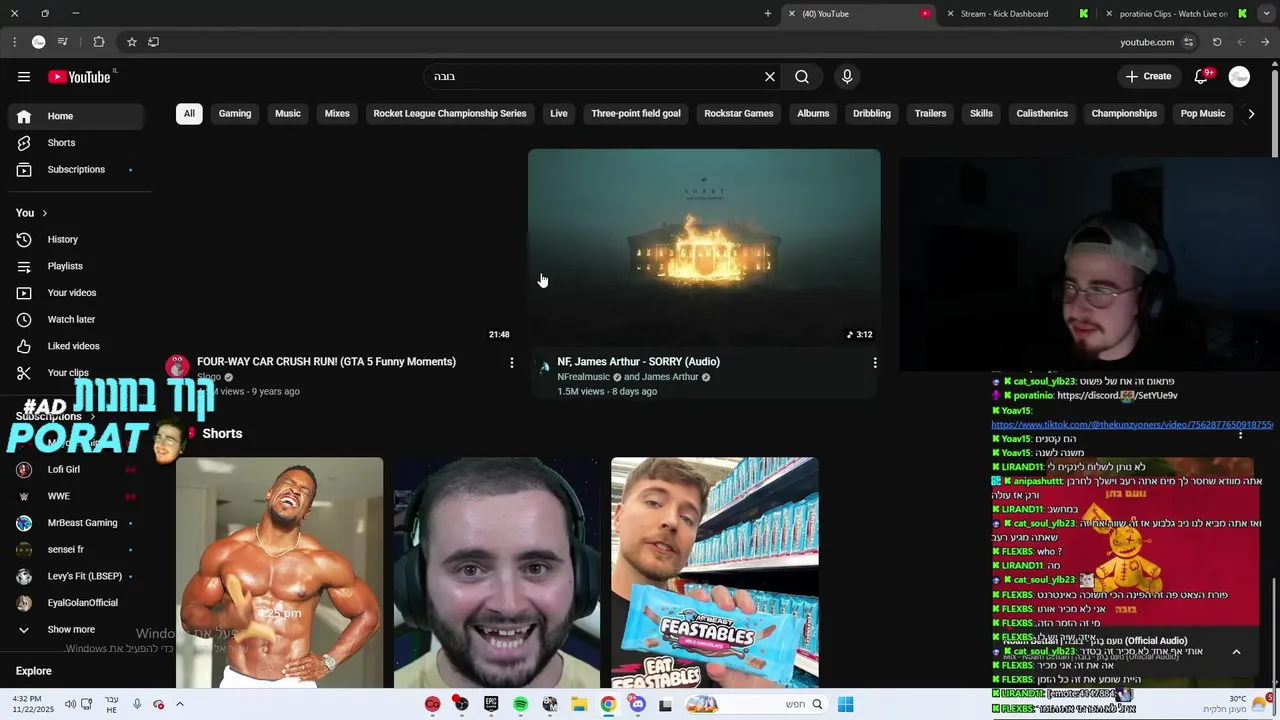Viewport: 1280px width, 720px height.
Task: Open the Feastables chocolate bar Short
Action: click(x=715, y=573)
